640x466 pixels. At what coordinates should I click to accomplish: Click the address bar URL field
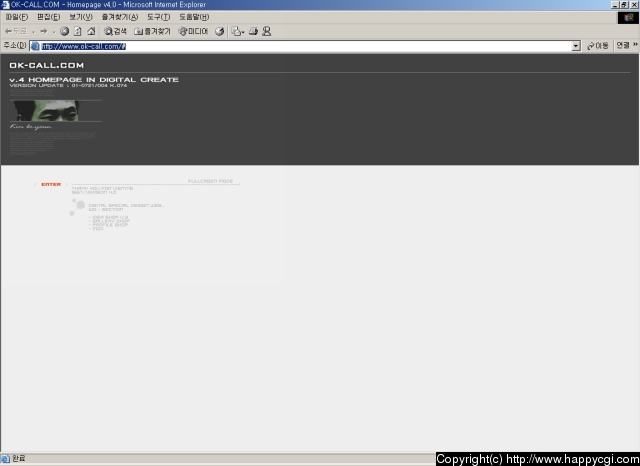(x=306, y=46)
